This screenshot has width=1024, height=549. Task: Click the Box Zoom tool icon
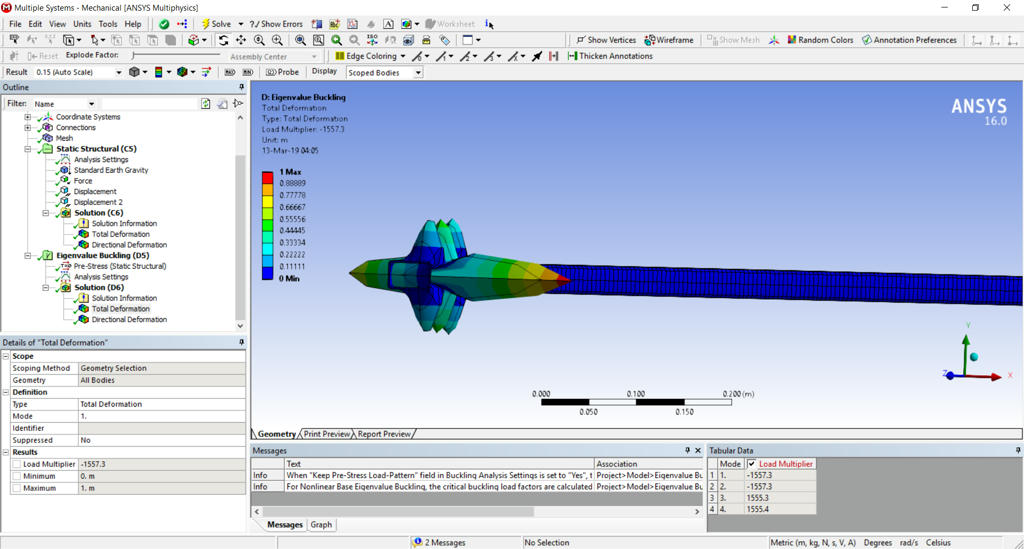[x=318, y=40]
